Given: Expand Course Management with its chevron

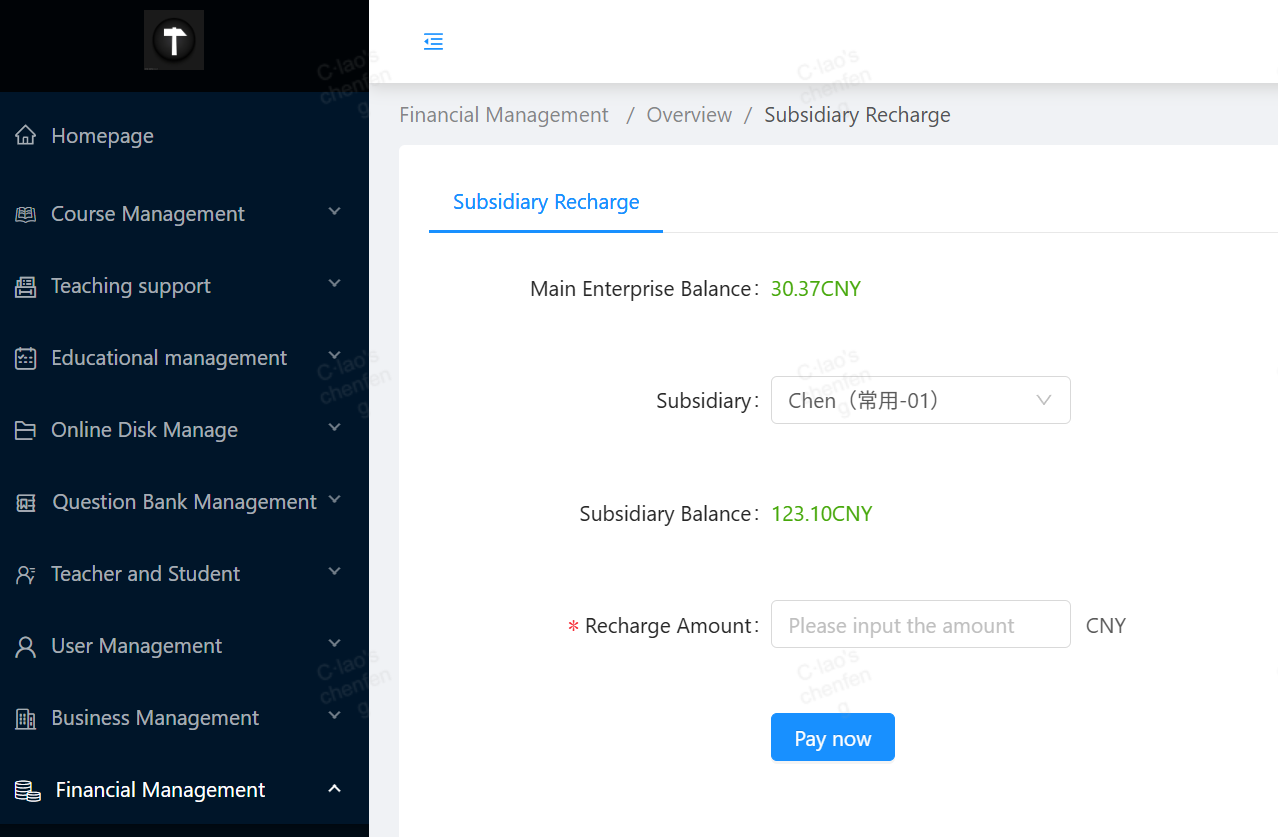Looking at the screenshot, I should pyautogui.click(x=335, y=212).
